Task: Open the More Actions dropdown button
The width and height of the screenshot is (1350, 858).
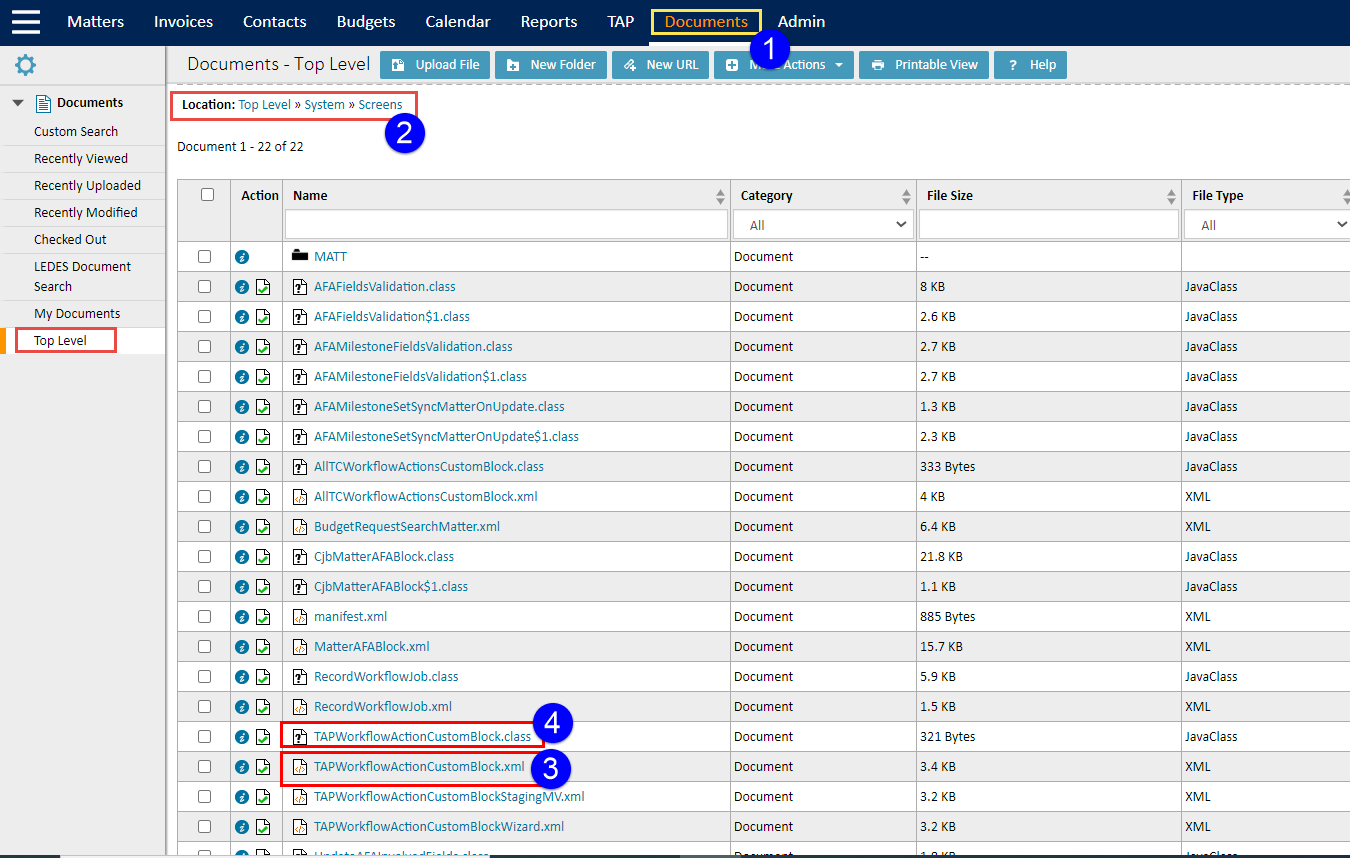Action: 784,65
